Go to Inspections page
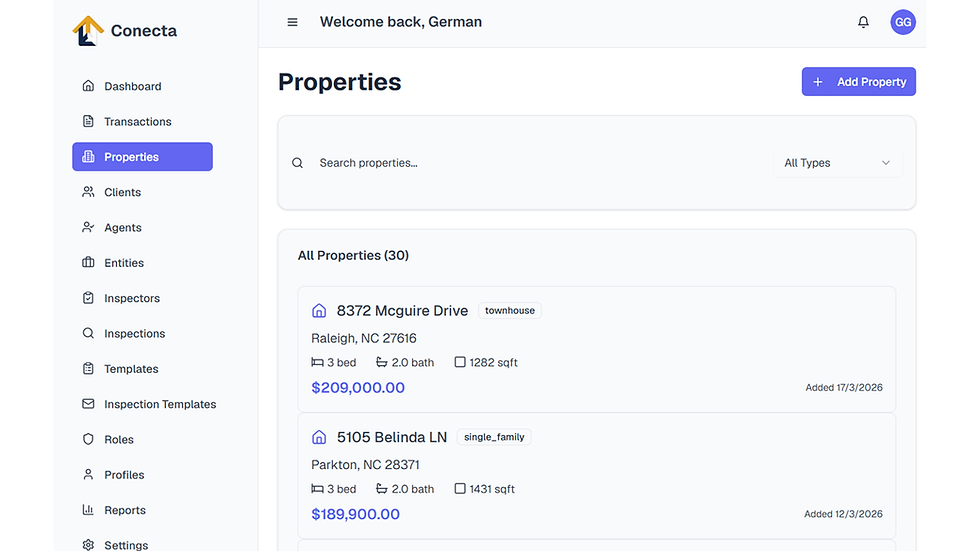This screenshot has width=980, height=551. point(142,333)
